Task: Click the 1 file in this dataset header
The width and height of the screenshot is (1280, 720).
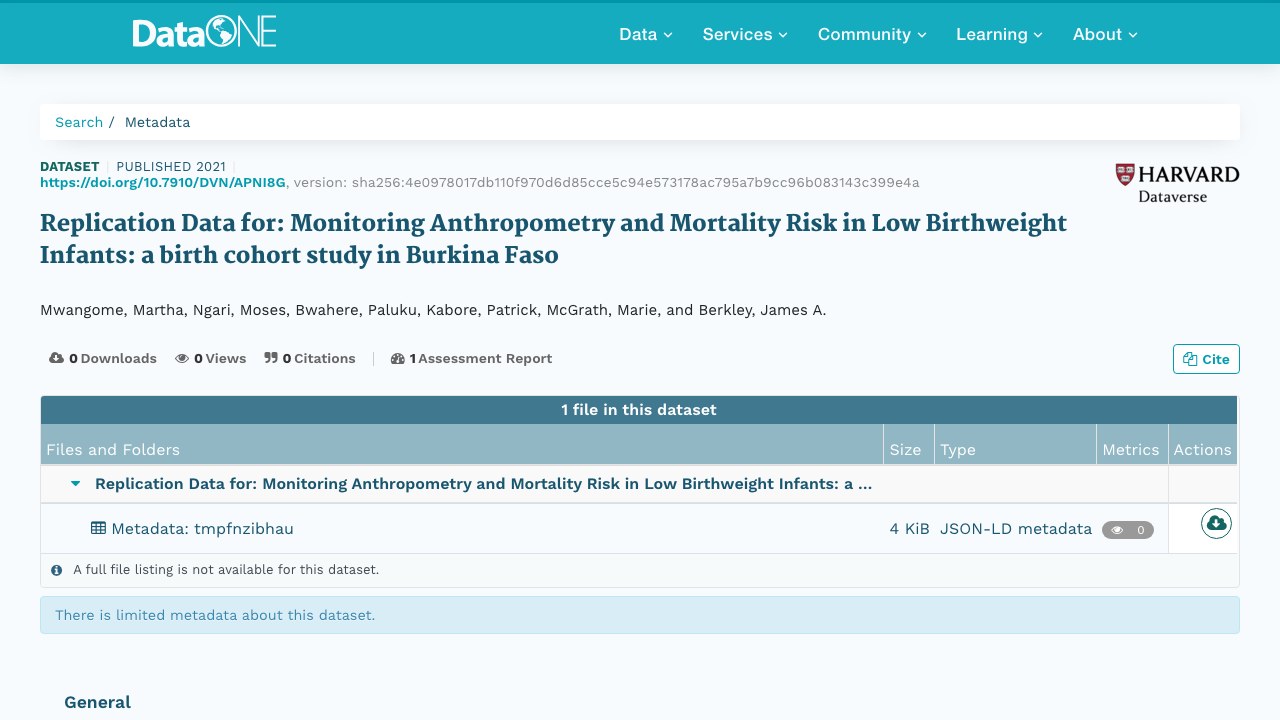Action: (x=639, y=410)
